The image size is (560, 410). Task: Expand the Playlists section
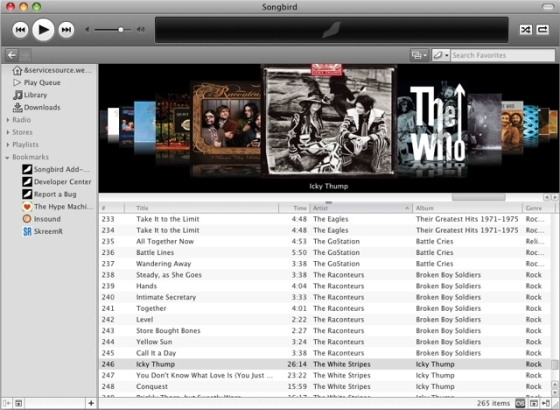8,145
